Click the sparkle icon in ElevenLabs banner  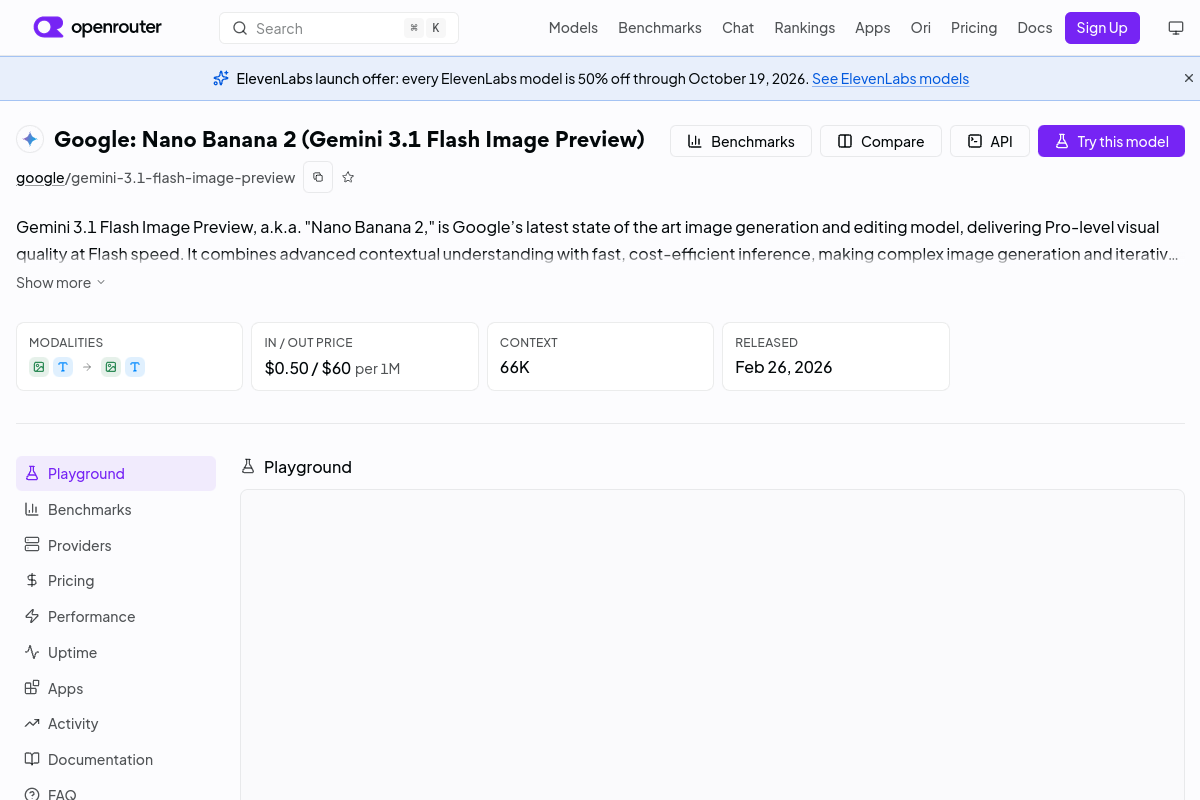(221, 78)
